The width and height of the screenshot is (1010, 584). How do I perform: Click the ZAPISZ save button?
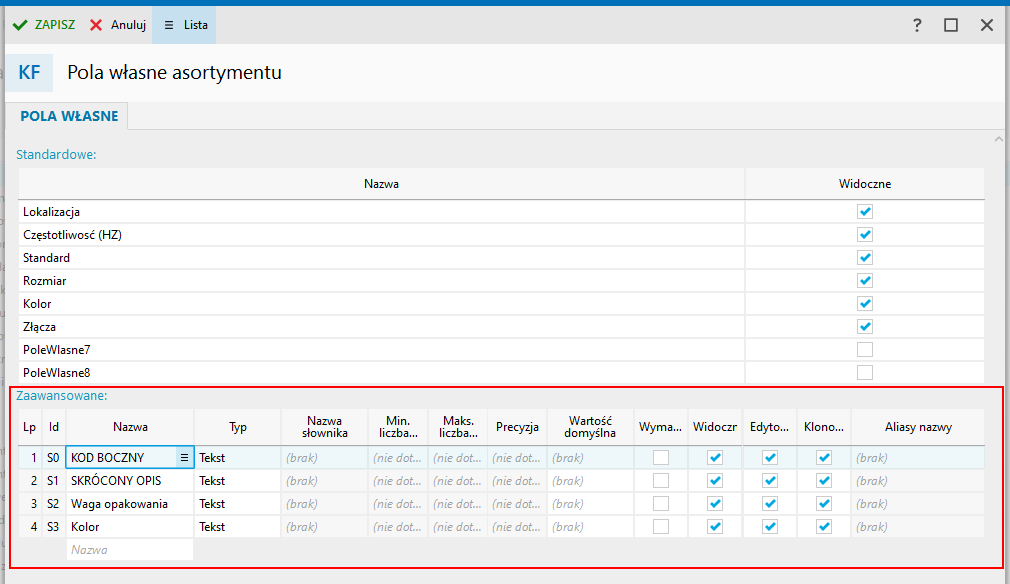coord(44,25)
